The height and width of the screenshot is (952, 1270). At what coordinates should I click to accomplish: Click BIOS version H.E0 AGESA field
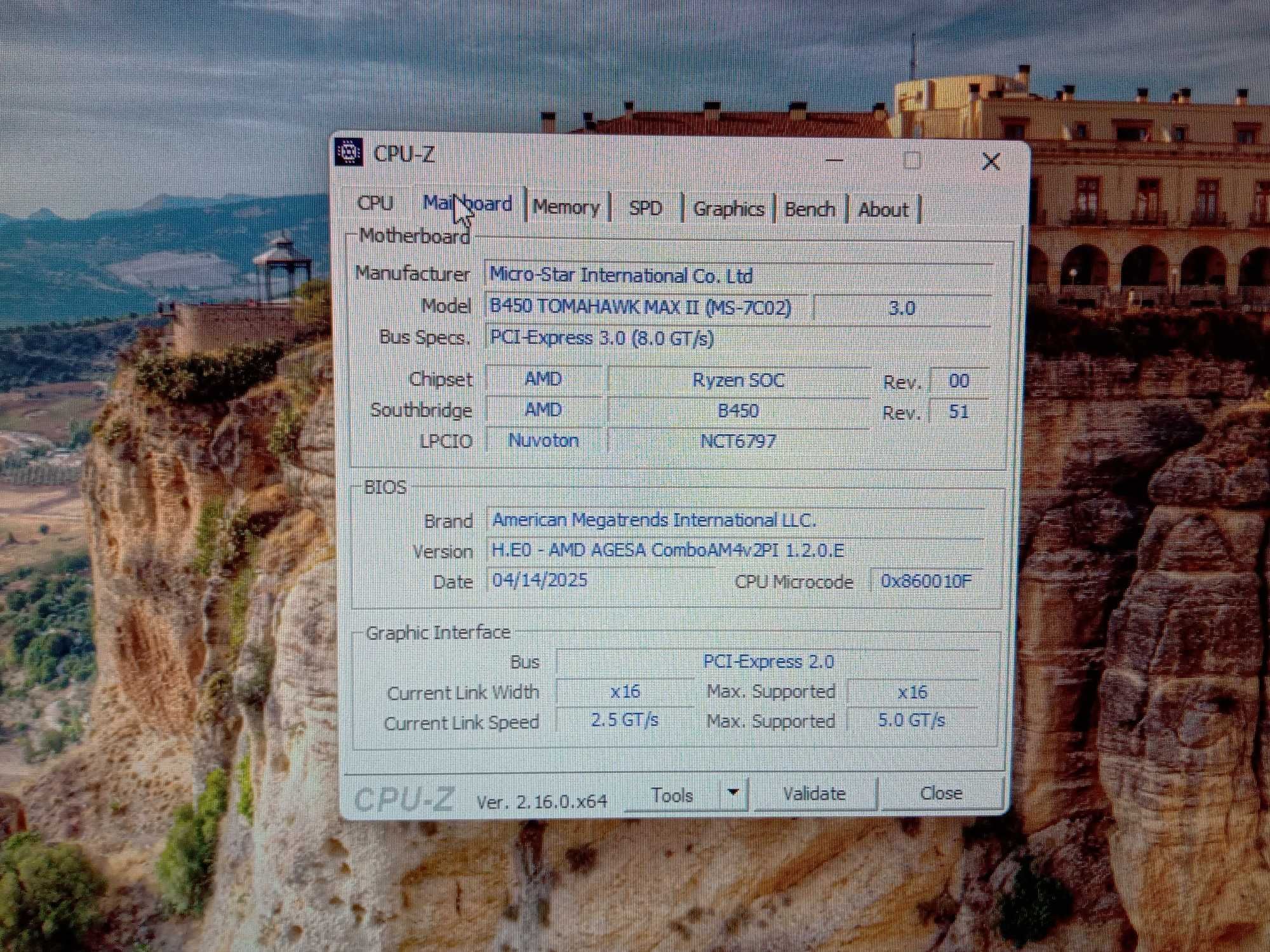click(x=737, y=550)
